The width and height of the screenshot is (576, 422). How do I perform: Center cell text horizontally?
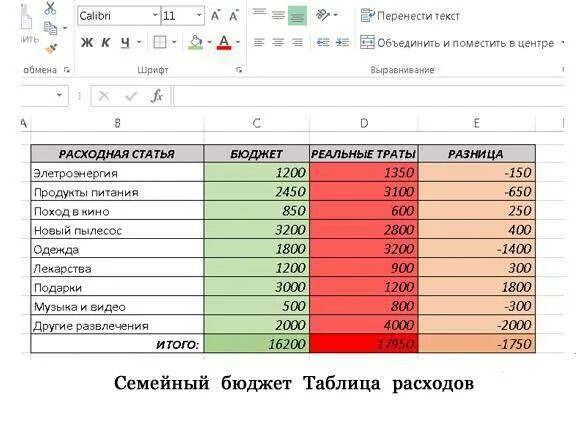point(278,43)
